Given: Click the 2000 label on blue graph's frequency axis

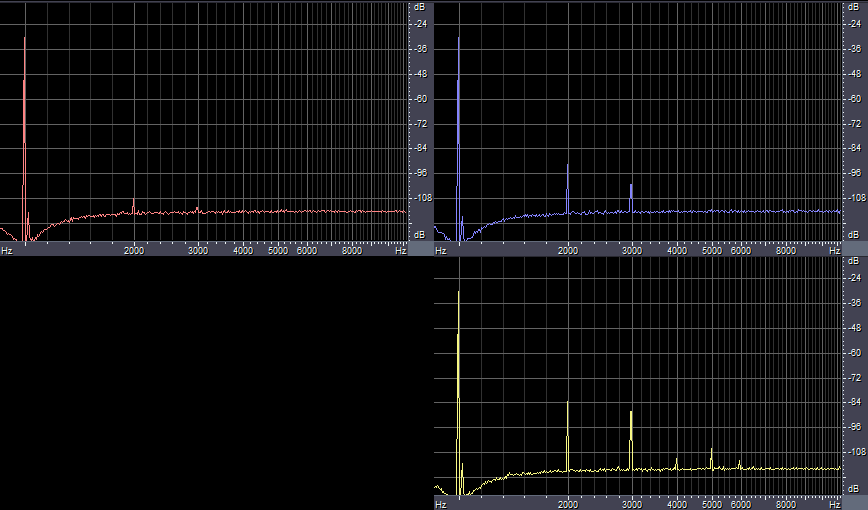Looking at the screenshot, I should (x=568, y=251).
